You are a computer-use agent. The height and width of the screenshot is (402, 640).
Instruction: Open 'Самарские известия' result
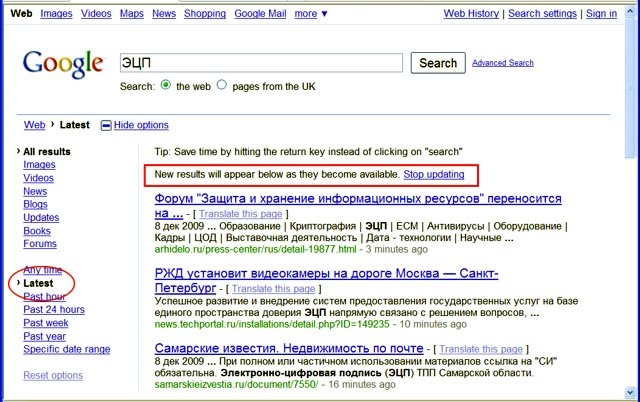click(x=289, y=349)
